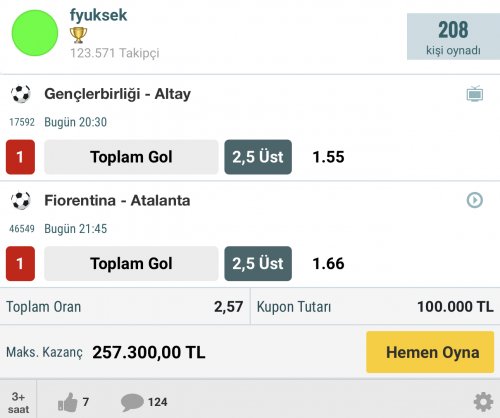Open fyuksek user profile link

tap(98, 15)
